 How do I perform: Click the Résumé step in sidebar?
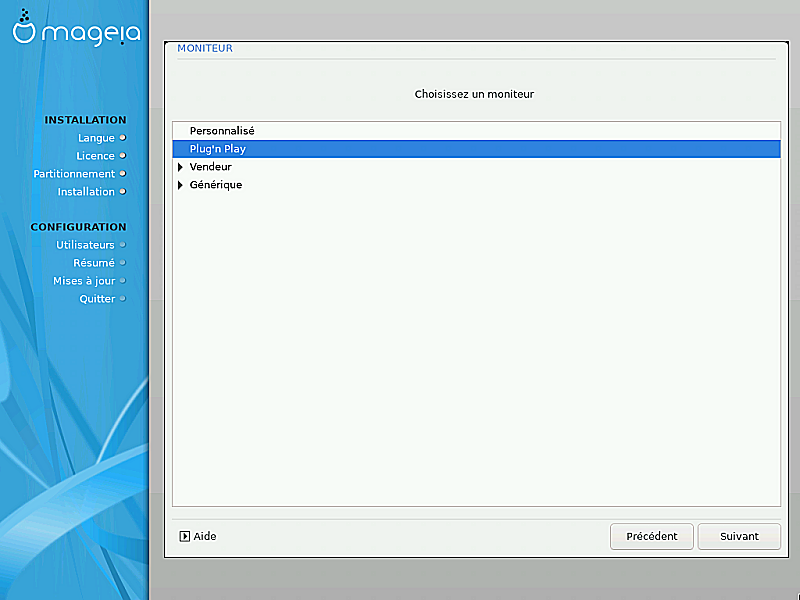94,263
